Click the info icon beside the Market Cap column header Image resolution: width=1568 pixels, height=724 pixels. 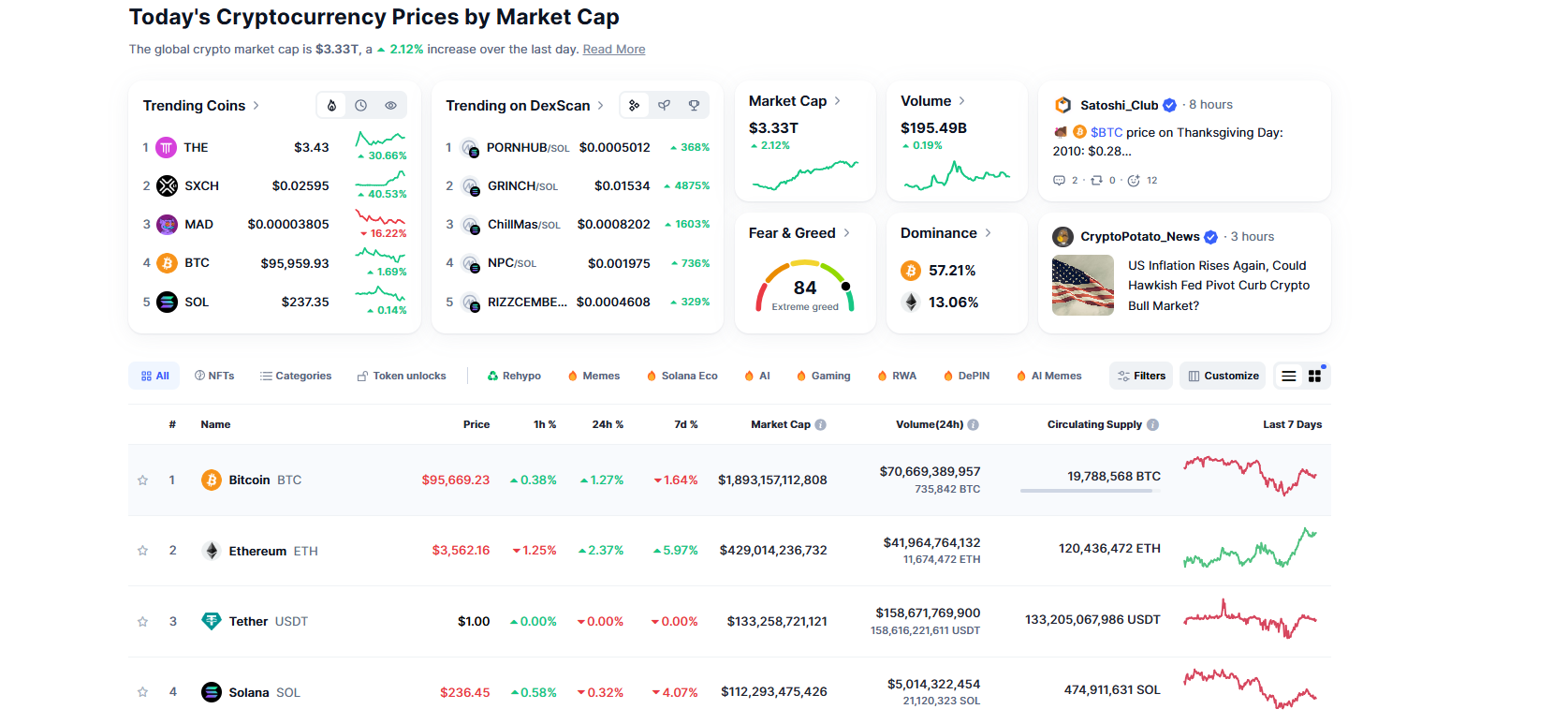point(821,425)
